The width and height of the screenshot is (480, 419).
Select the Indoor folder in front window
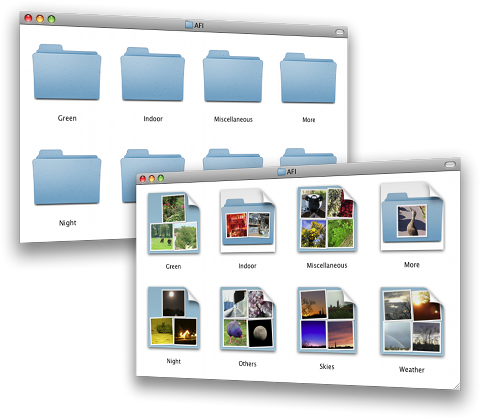click(x=247, y=221)
